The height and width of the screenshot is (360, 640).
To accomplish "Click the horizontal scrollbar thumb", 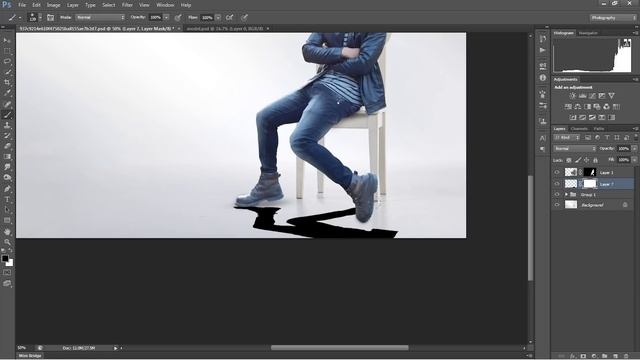I will pos(340,348).
